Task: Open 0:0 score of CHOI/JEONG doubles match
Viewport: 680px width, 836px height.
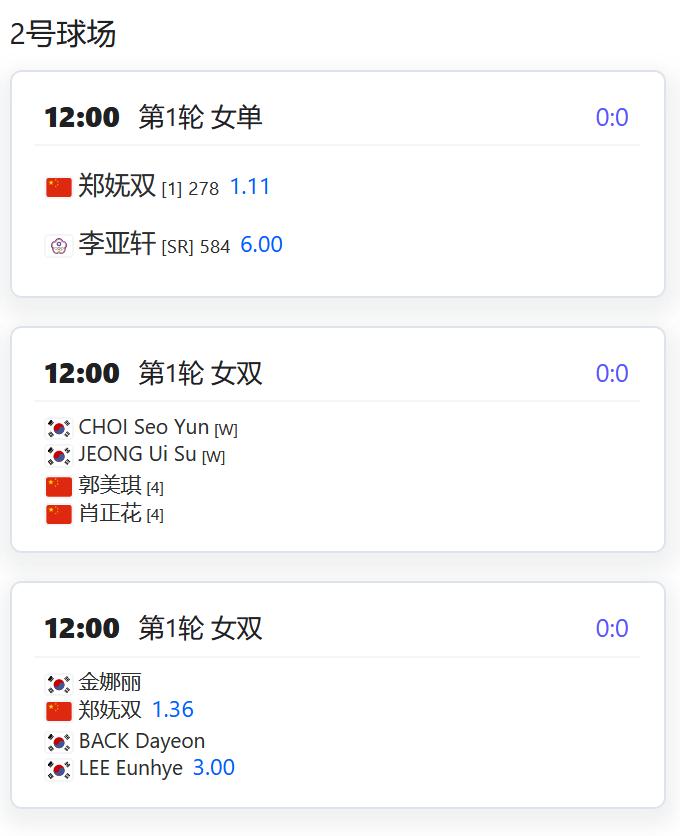Action: pyautogui.click(x=612, y=373)
